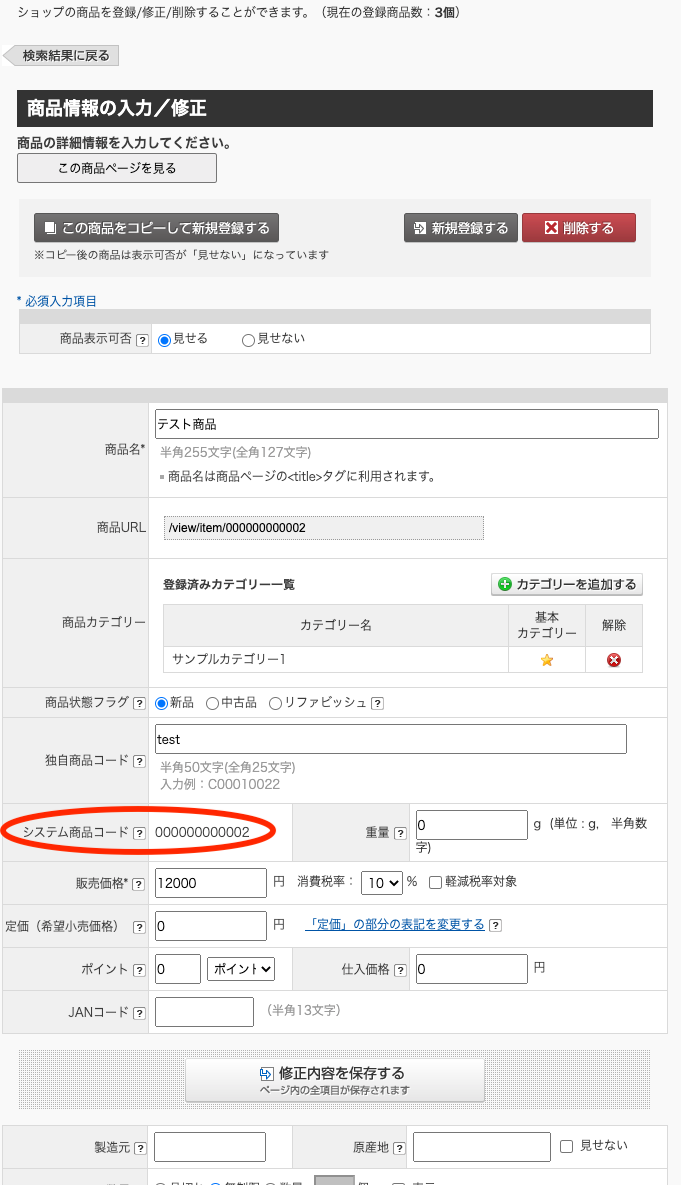The image size is (681, 1185).
Task: Open help icon beside 独自商品コード
Action: (139, 761)
